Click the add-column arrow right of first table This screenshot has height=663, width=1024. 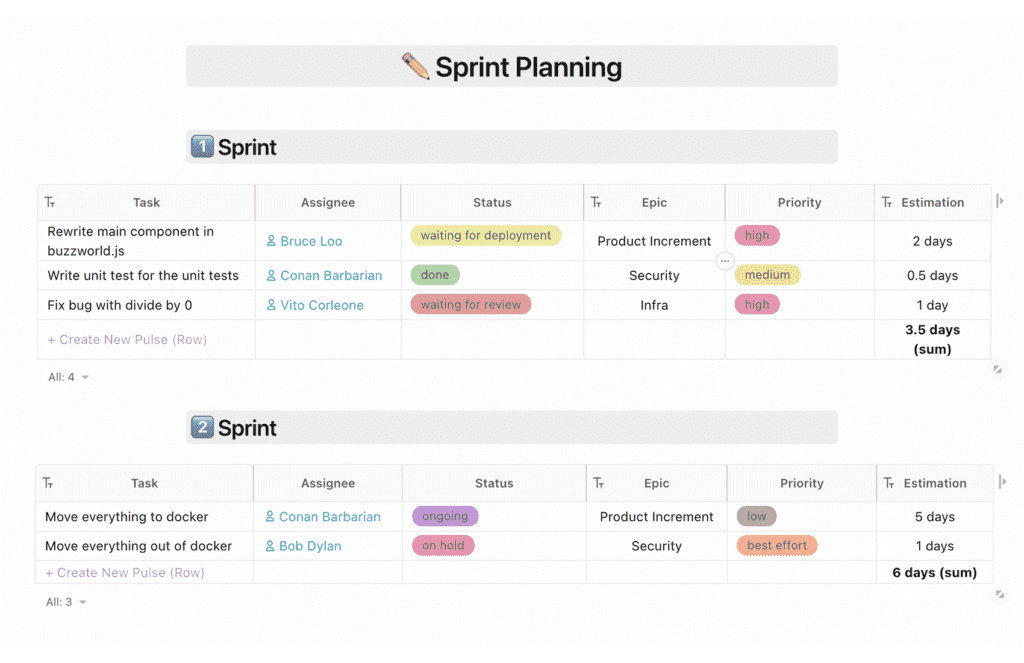click(x=1000, y=202)
